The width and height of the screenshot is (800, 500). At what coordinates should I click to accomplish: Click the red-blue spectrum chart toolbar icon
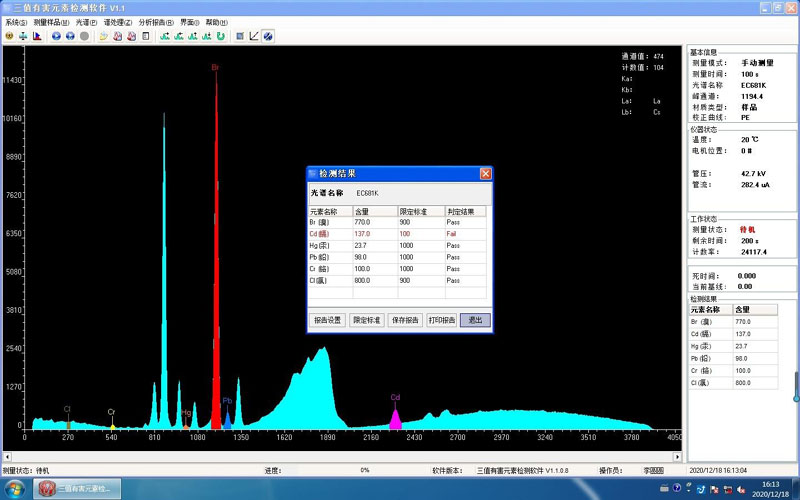point(37,36)
